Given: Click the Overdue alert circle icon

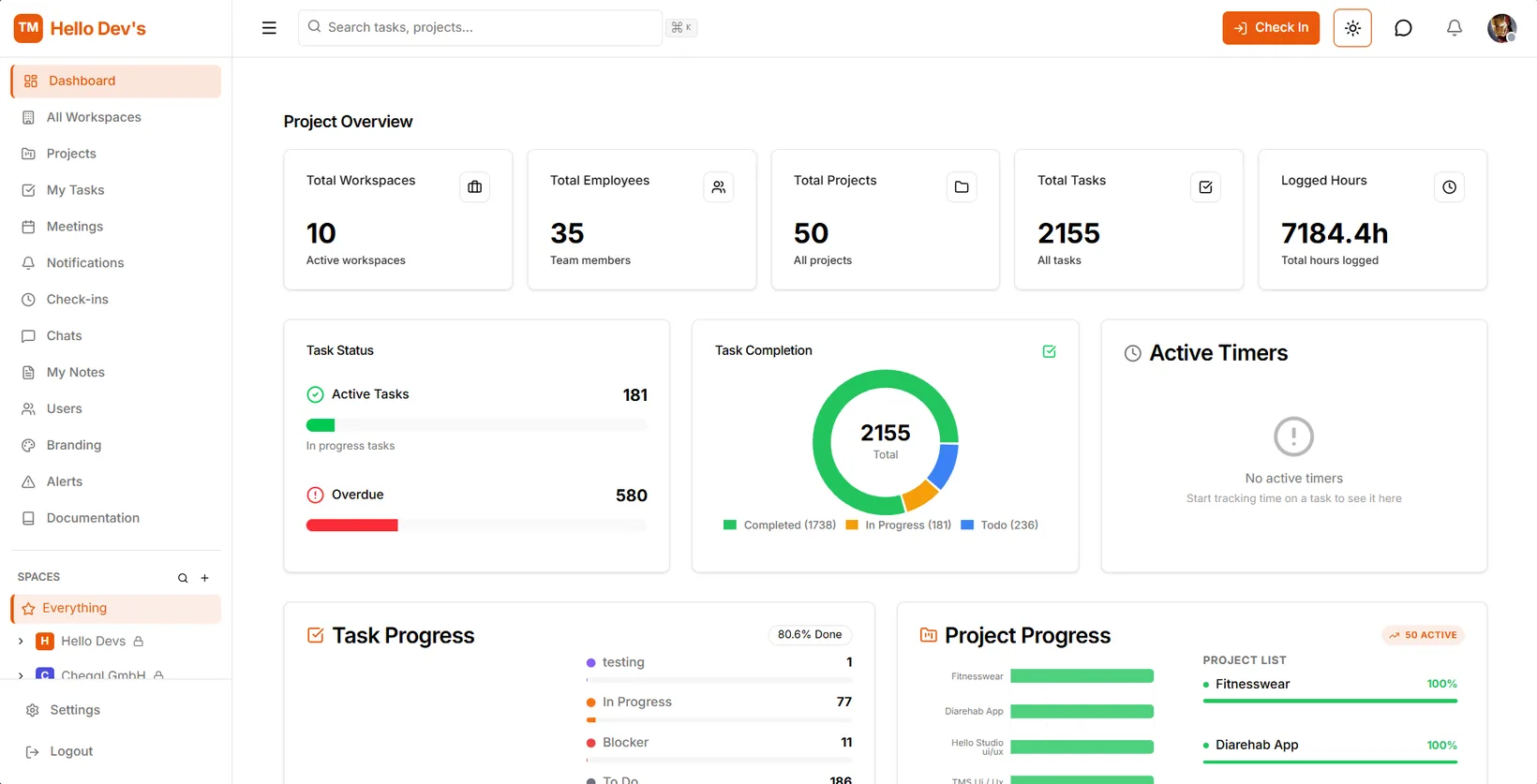Looking at the screenshot, I should click(316, 495).
